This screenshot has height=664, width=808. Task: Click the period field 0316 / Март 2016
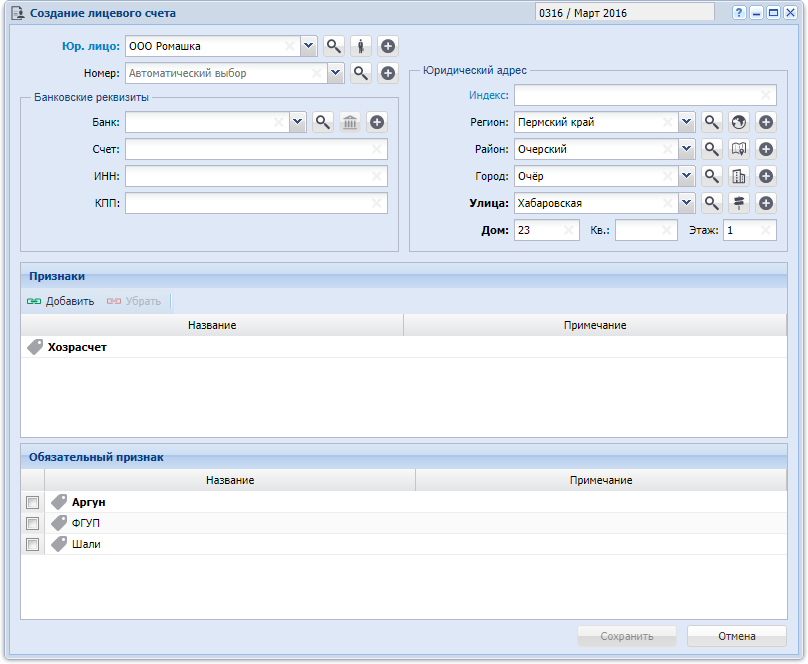(625, 13)
